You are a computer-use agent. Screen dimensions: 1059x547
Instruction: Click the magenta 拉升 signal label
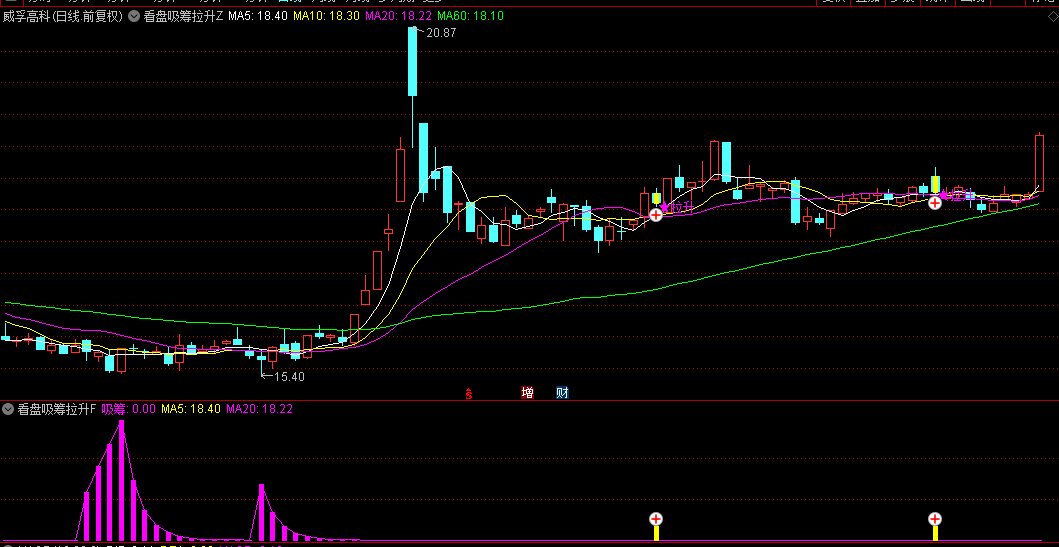(x=680, y=206)
